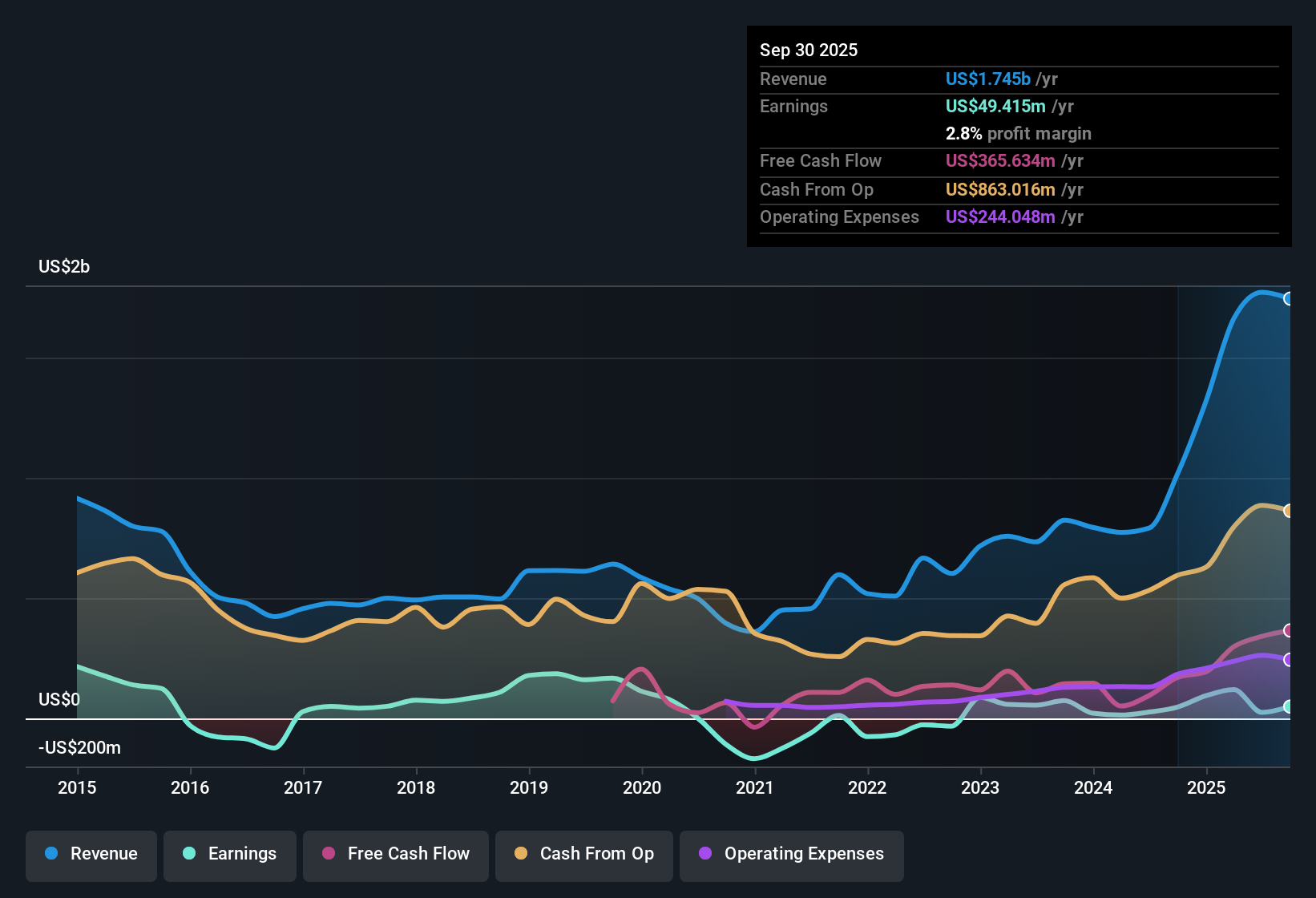
Task: Toggle the Earnings series legend button
Action: pyautogui.click(x=230, y=855)
